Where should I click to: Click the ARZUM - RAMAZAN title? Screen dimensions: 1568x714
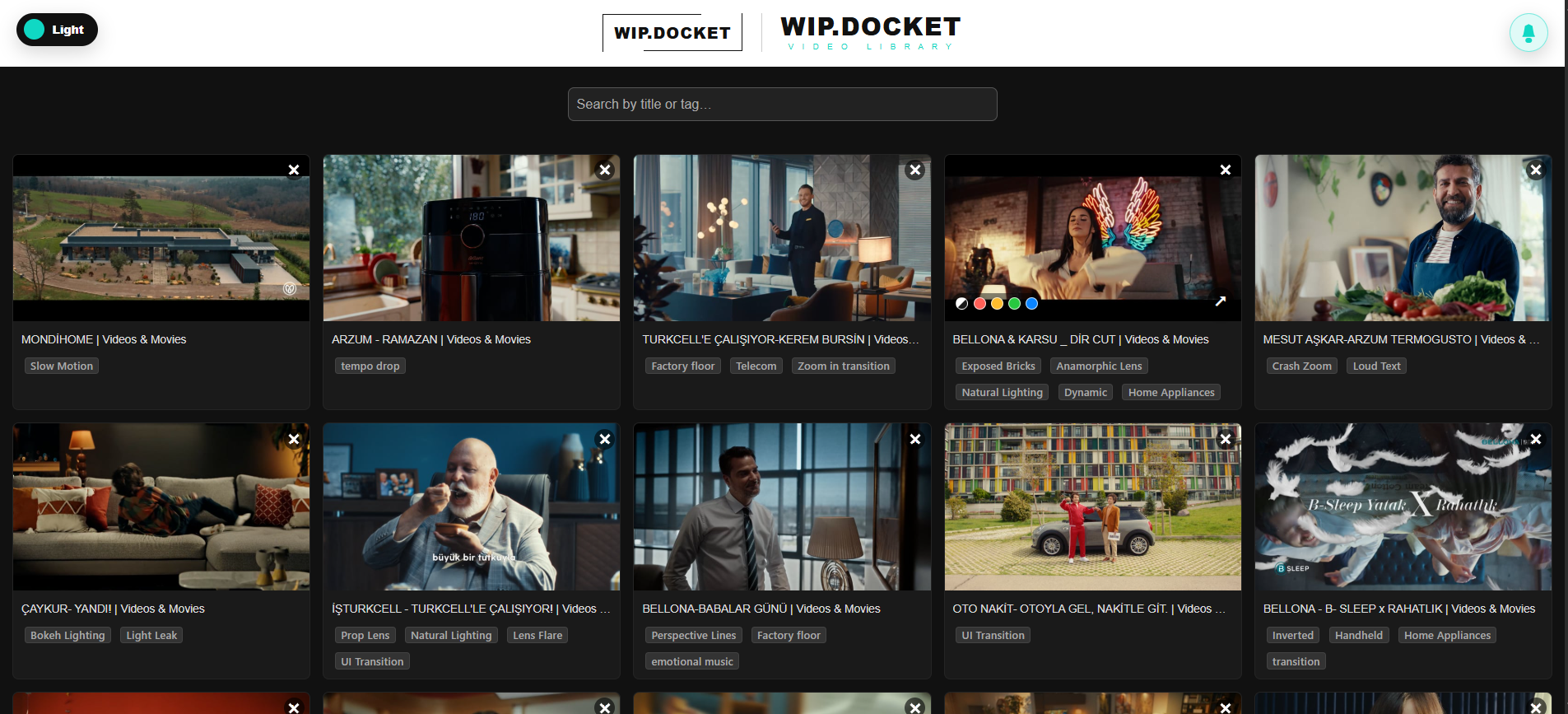tap(431, 339)
